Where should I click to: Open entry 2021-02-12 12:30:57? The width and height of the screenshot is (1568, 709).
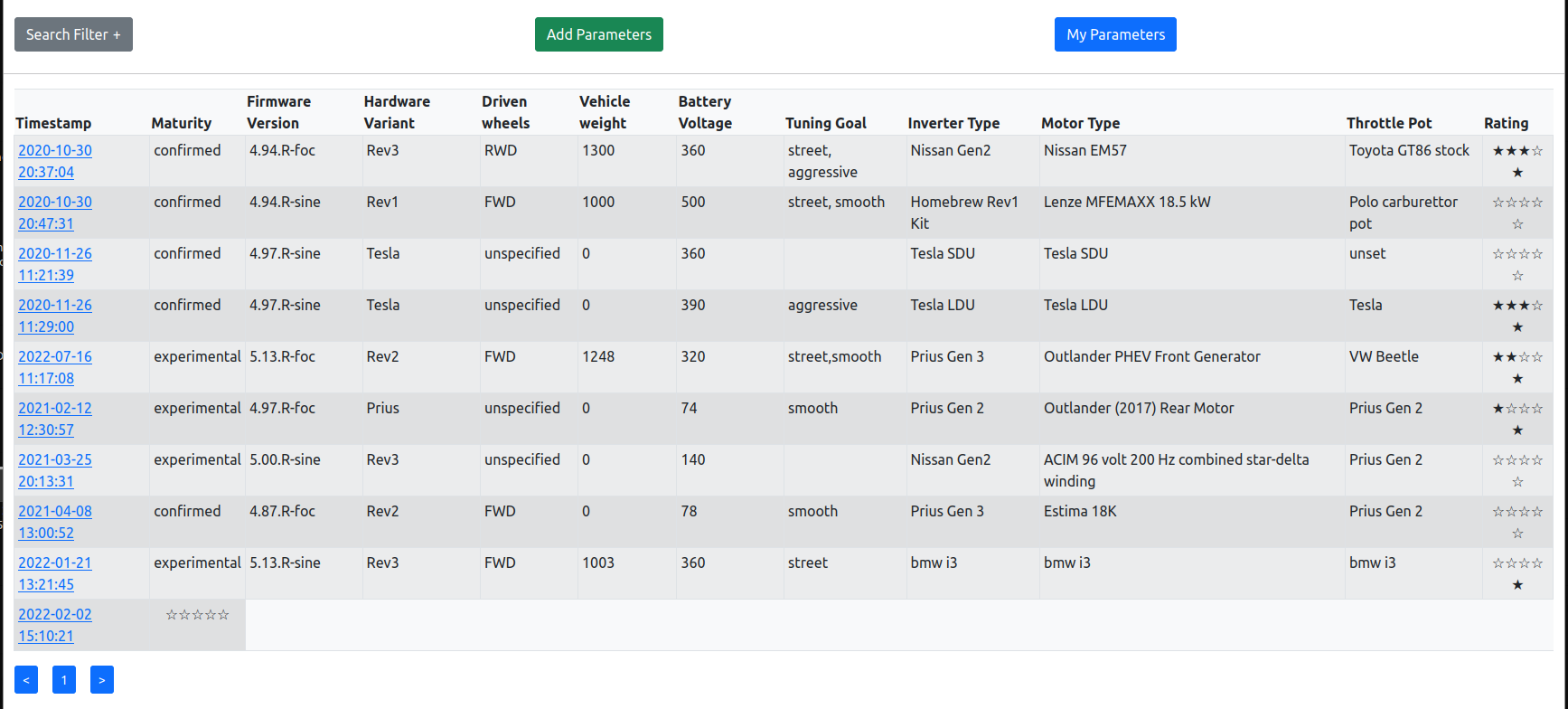click(x=55, y=419)
